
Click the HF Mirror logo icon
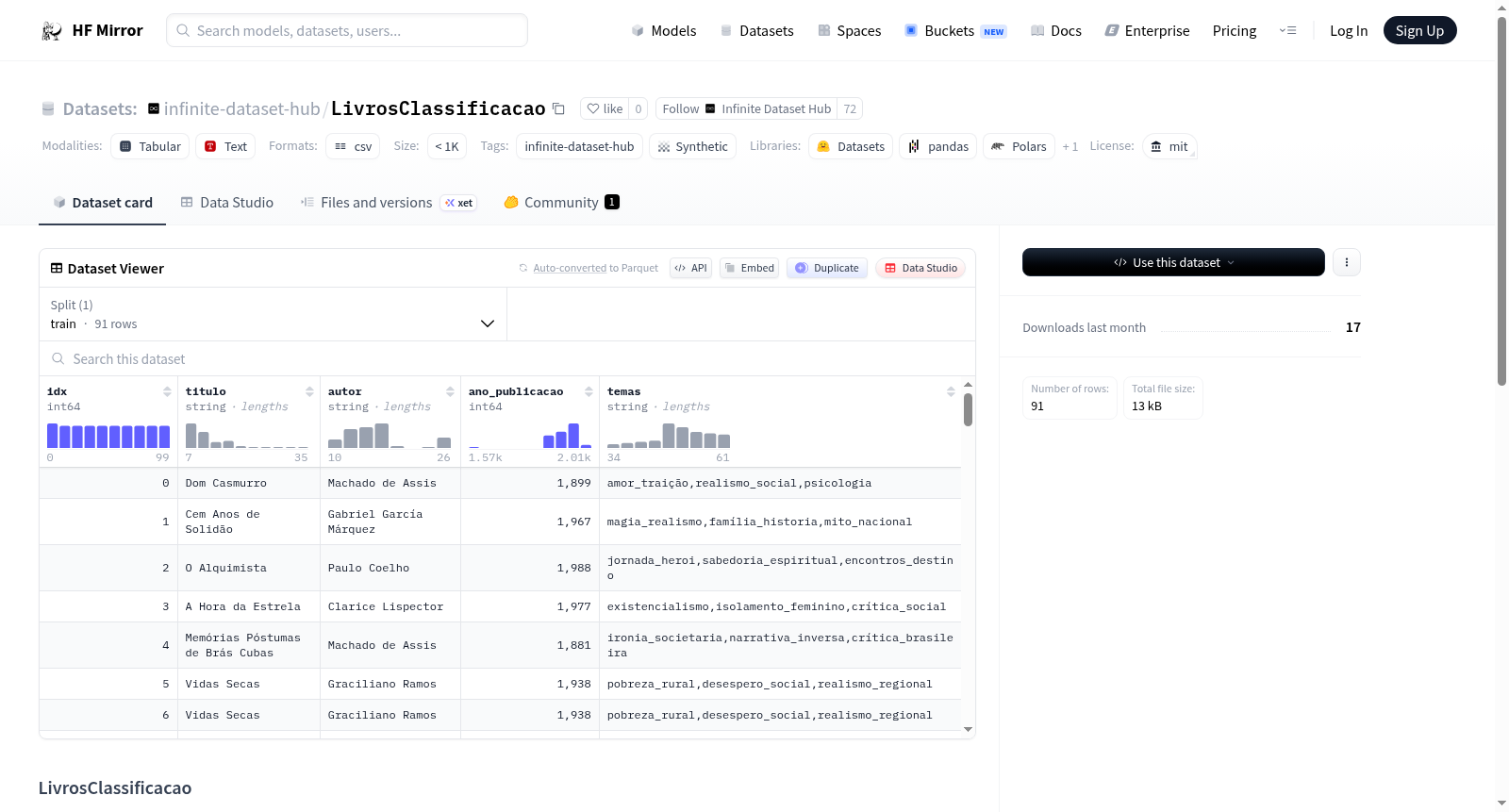point(52,31)
